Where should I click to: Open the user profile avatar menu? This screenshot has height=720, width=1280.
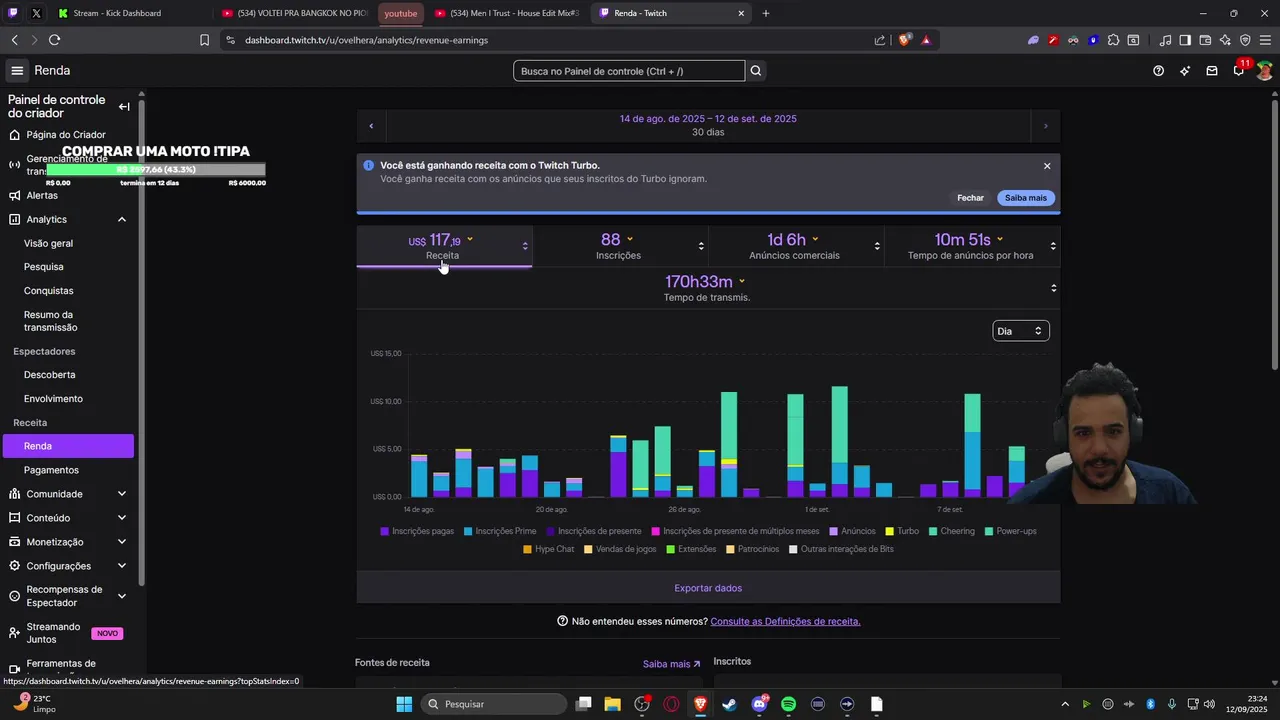1265,71
